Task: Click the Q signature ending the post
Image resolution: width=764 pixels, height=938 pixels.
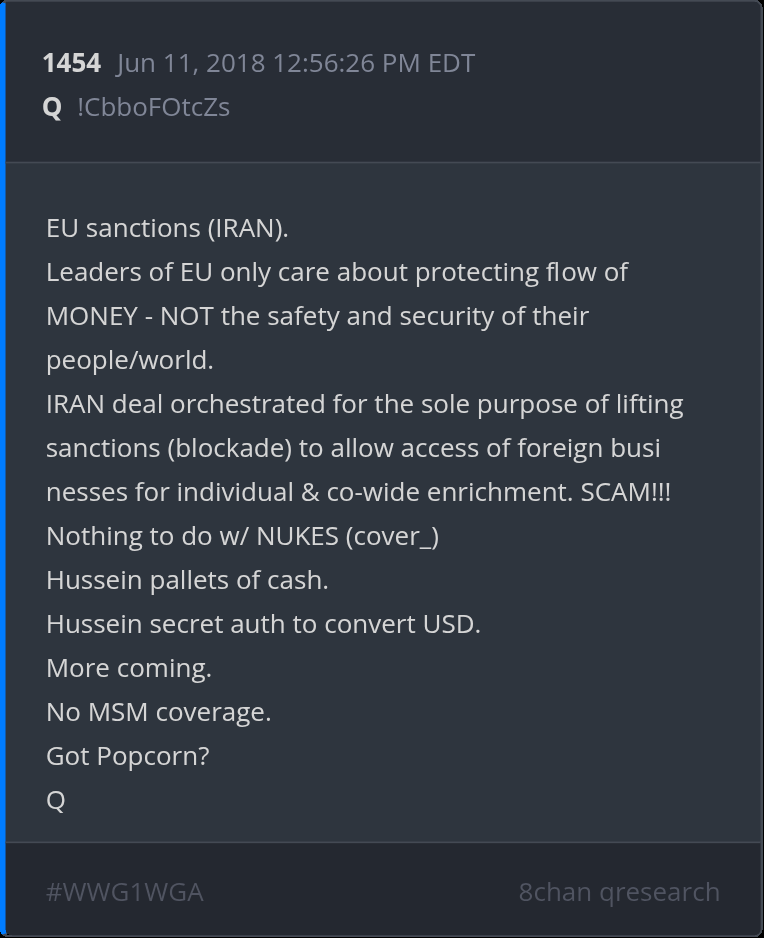Action: 56,800
